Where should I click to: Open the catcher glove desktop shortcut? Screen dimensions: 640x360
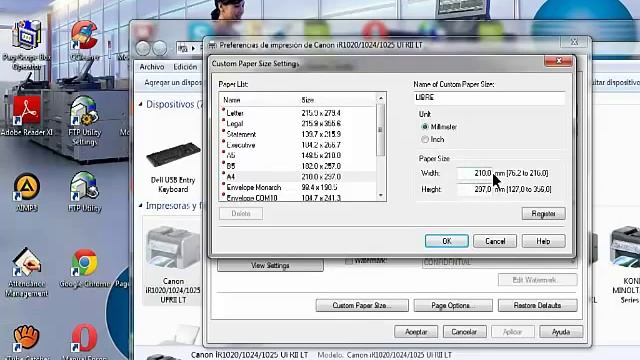[27, 341]
